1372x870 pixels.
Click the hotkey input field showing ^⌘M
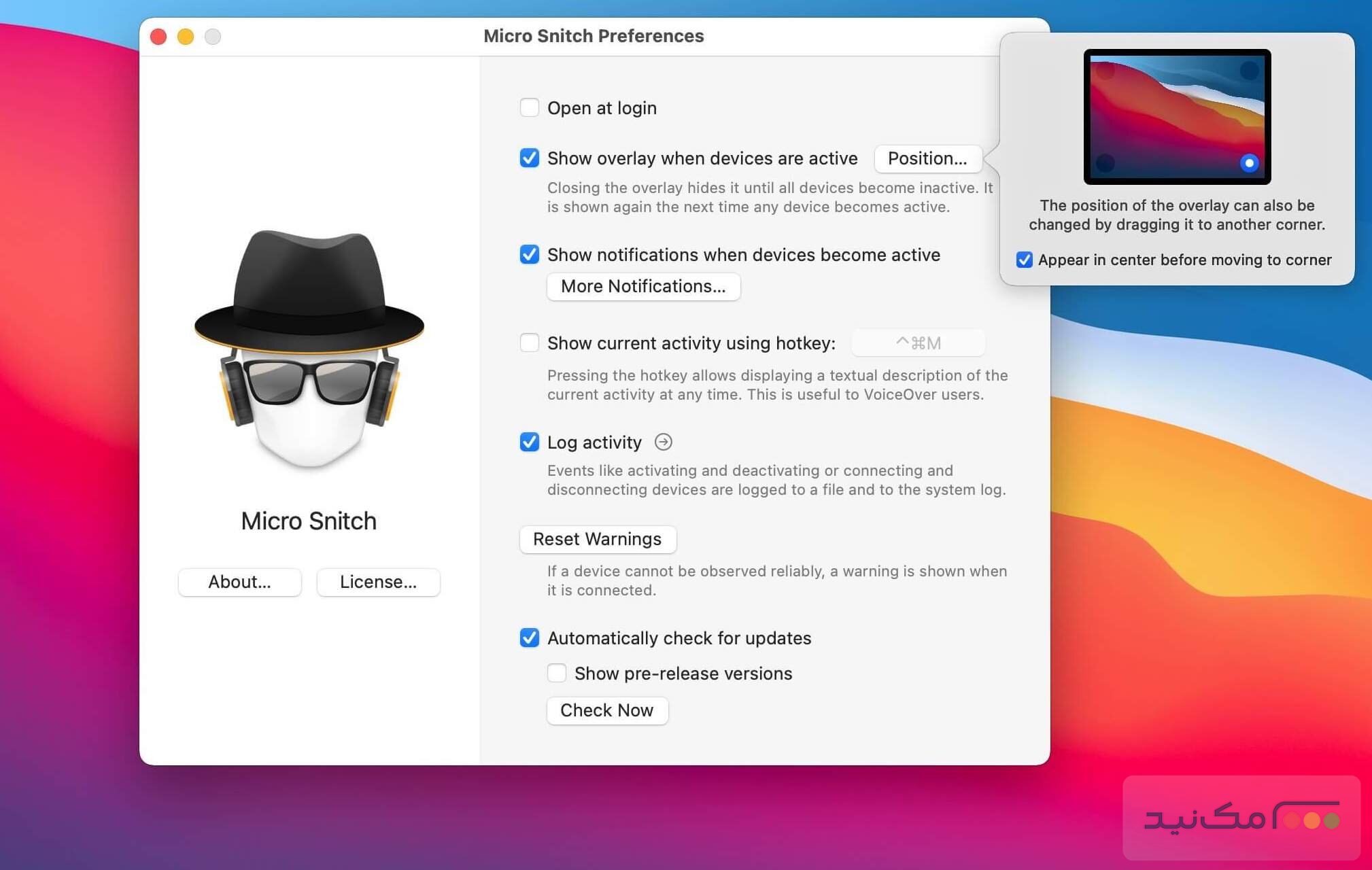[x=918, y=343]
